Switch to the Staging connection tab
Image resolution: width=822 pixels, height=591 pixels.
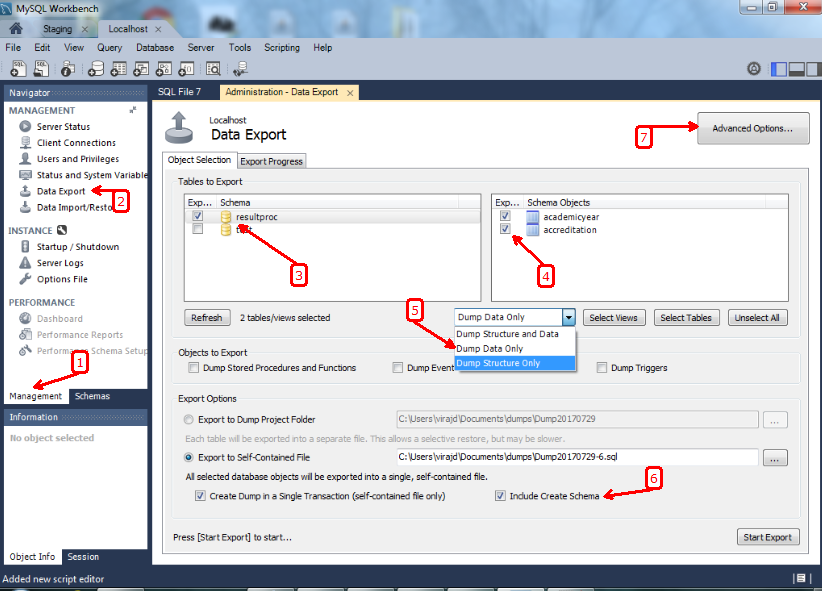pyautogui.click(x=58, y=29)
